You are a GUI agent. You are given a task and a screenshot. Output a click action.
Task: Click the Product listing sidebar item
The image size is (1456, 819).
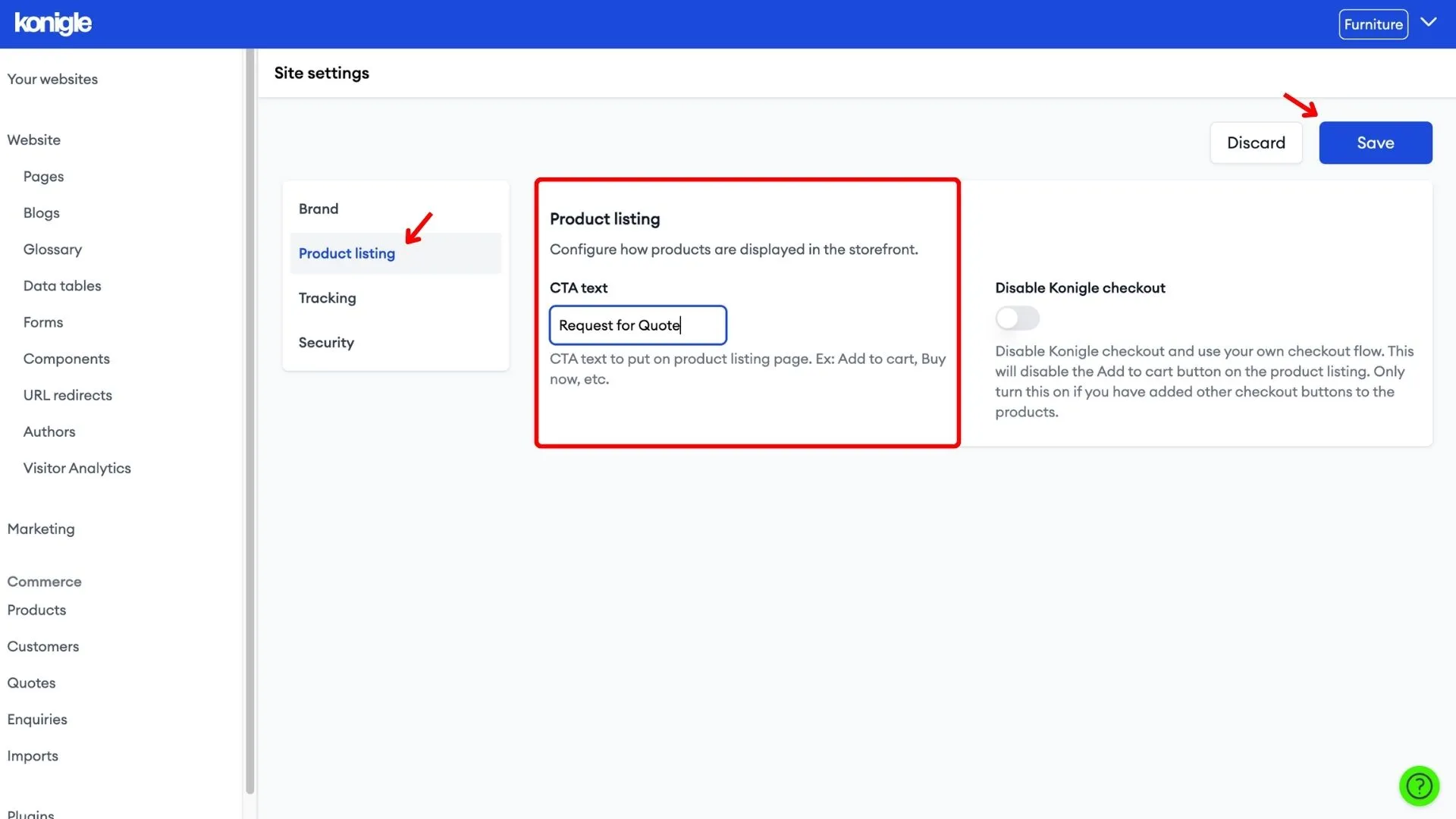(x=347, y=253)
